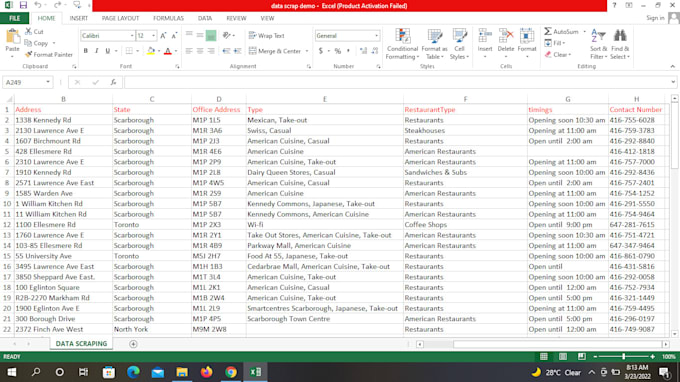Select Normal view in status bar
Viewport: 680px width, 382px height.
point(543,356)
